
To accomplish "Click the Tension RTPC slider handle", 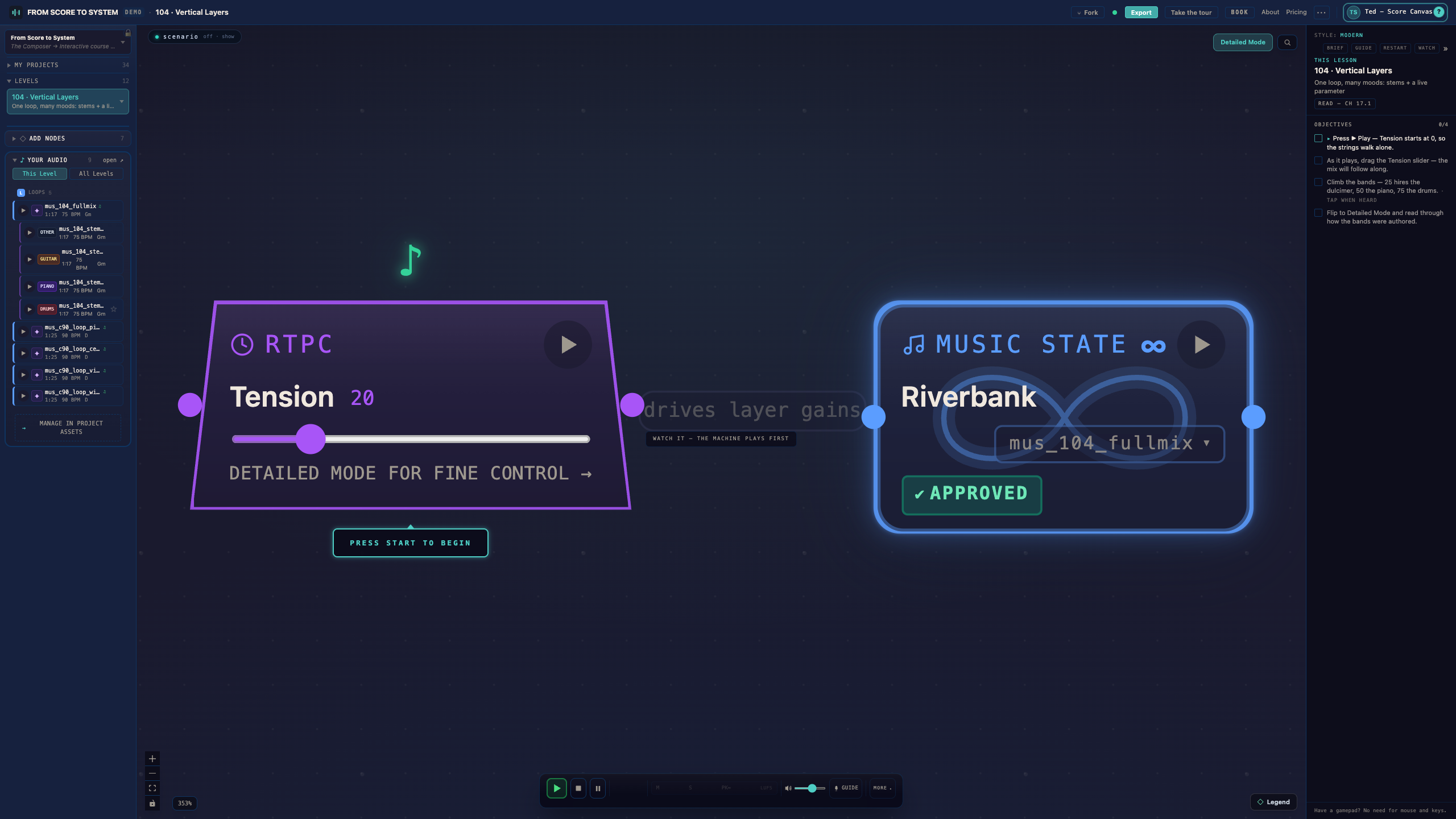I will [x=311, y=439].
